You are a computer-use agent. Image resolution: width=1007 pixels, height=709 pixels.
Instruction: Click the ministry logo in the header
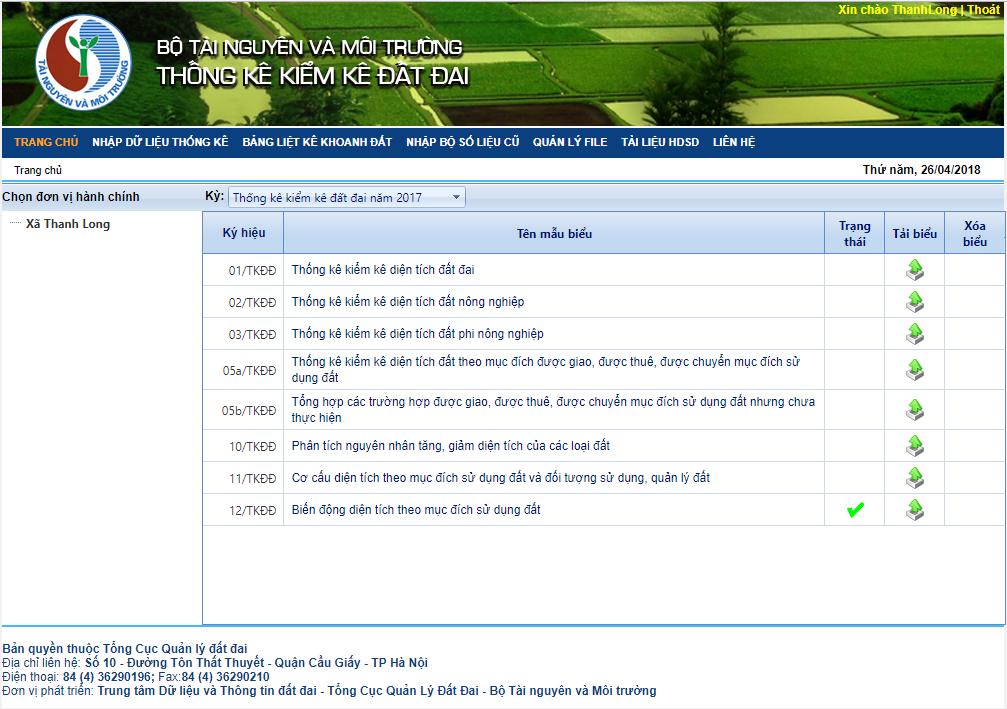click(x=83, y=63)
